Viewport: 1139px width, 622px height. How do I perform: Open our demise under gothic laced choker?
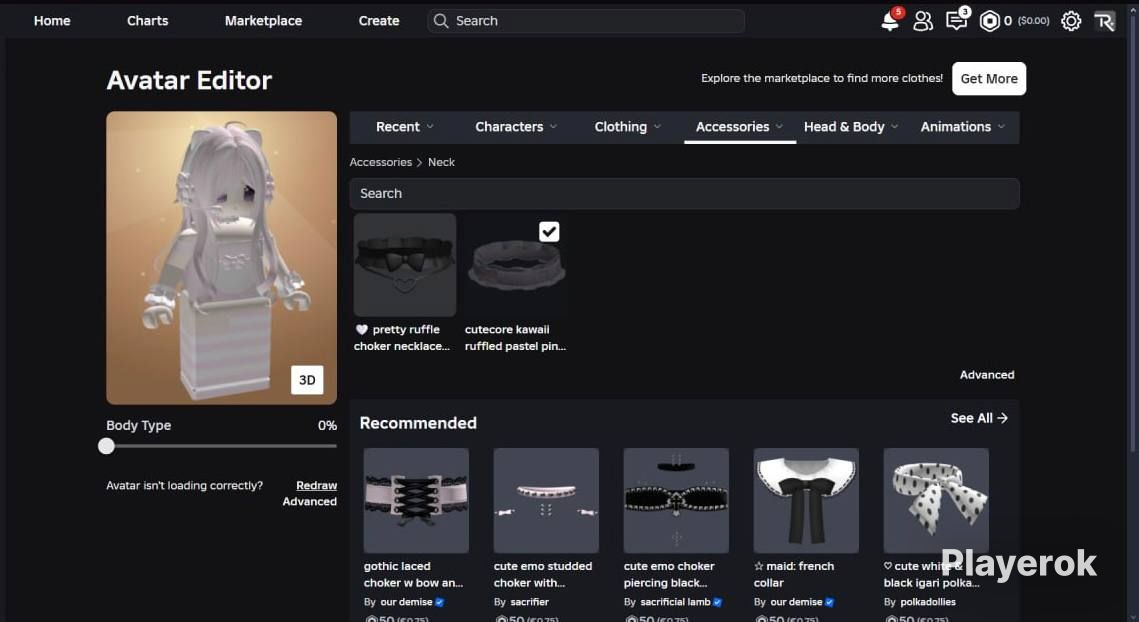(406, 602)
